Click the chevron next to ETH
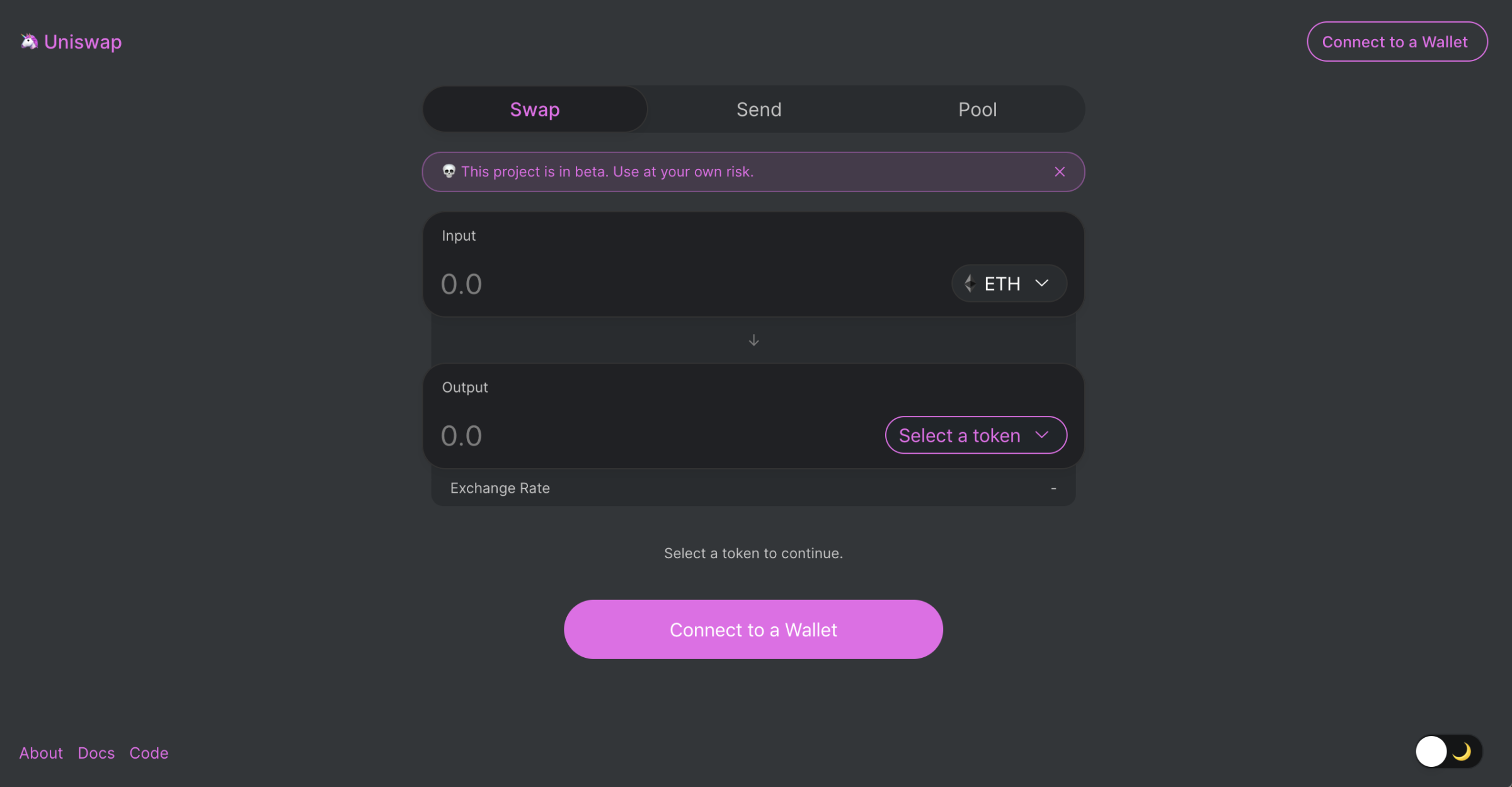The height and width of the screenshot is (787, 1512). pos(1041,284)
